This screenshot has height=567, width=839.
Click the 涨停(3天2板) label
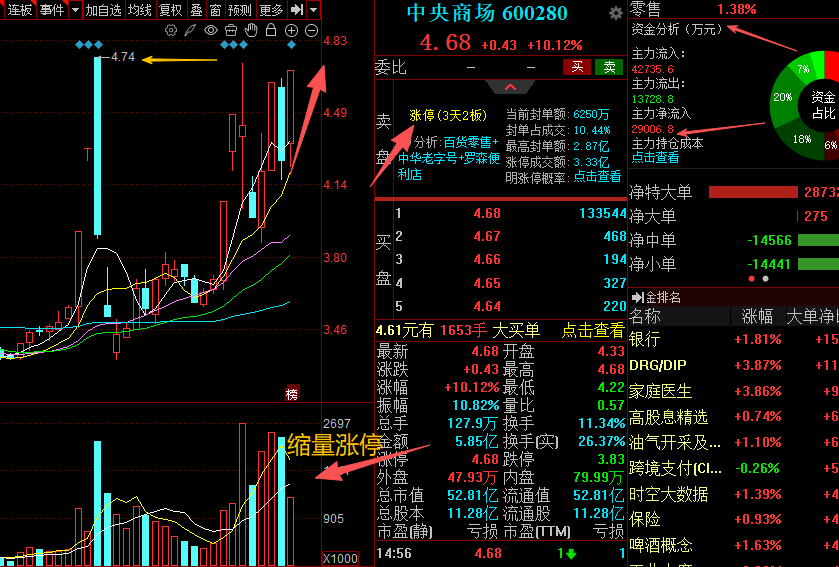[x=448, y=115]
